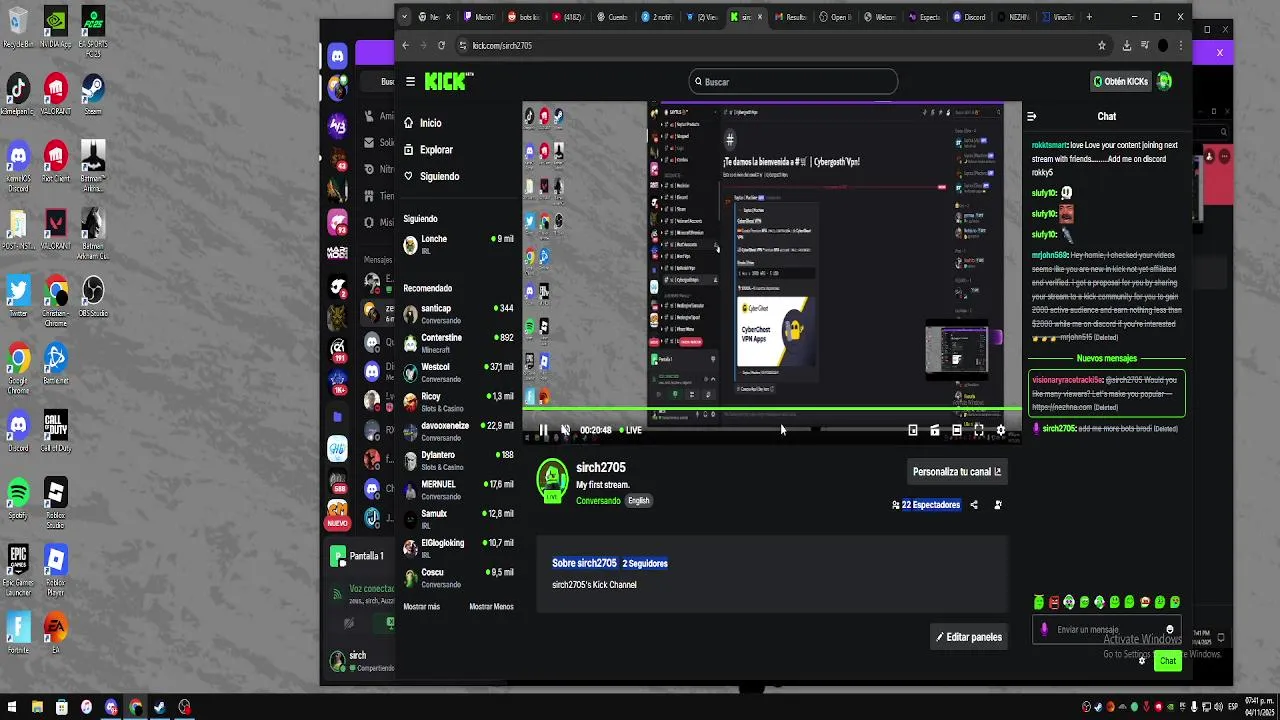Click Conversando category link
This screenshot has height=720, width=1280.
[598, 501]
